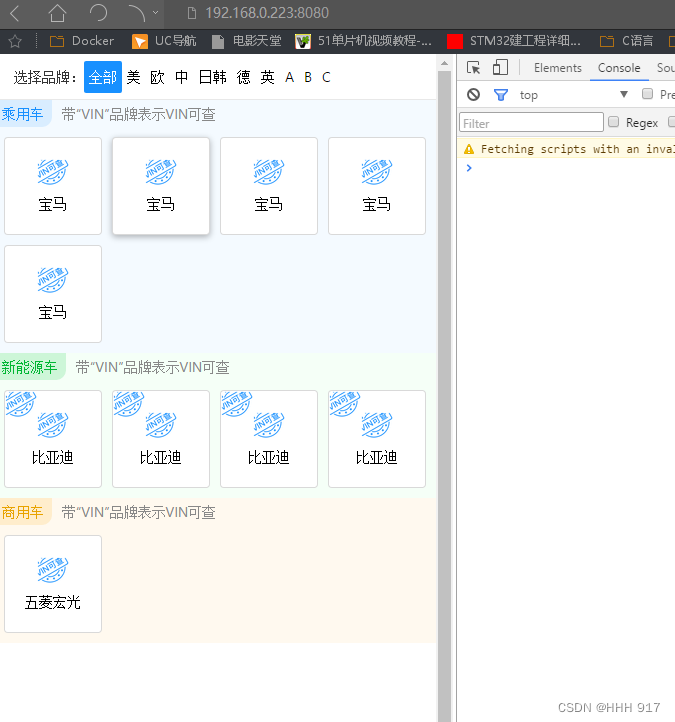Click the console Filter input field
This screenshot has width=675, height=722.
[531, 122]
